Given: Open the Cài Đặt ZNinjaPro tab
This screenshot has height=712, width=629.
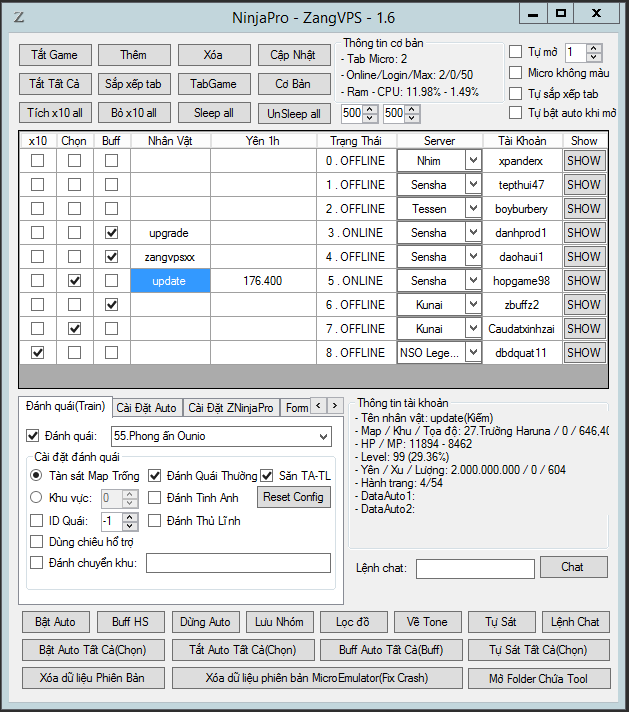Looking at the screenshot, I should coord(230,407).
